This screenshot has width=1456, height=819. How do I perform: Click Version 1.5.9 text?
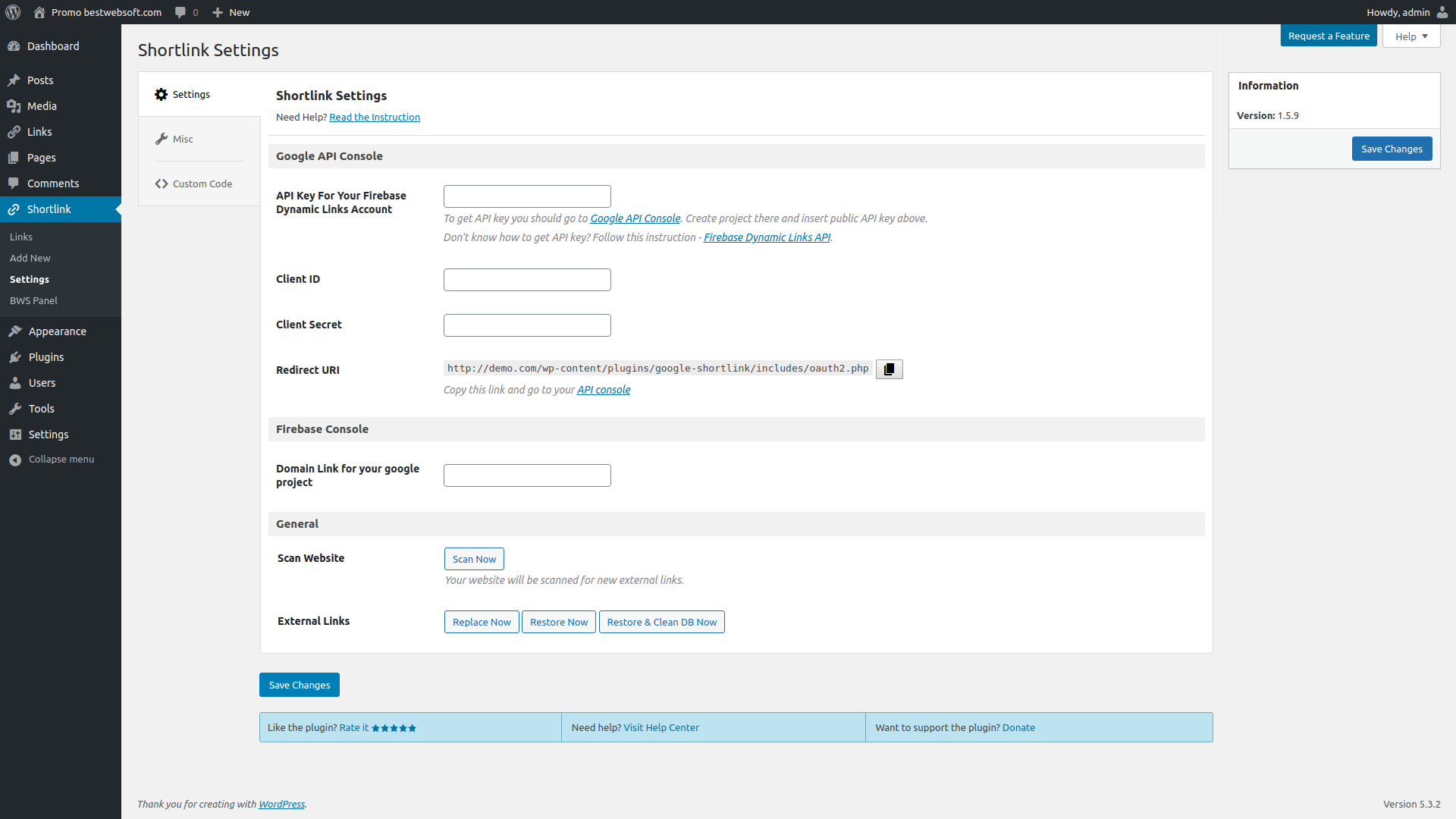1267,115
